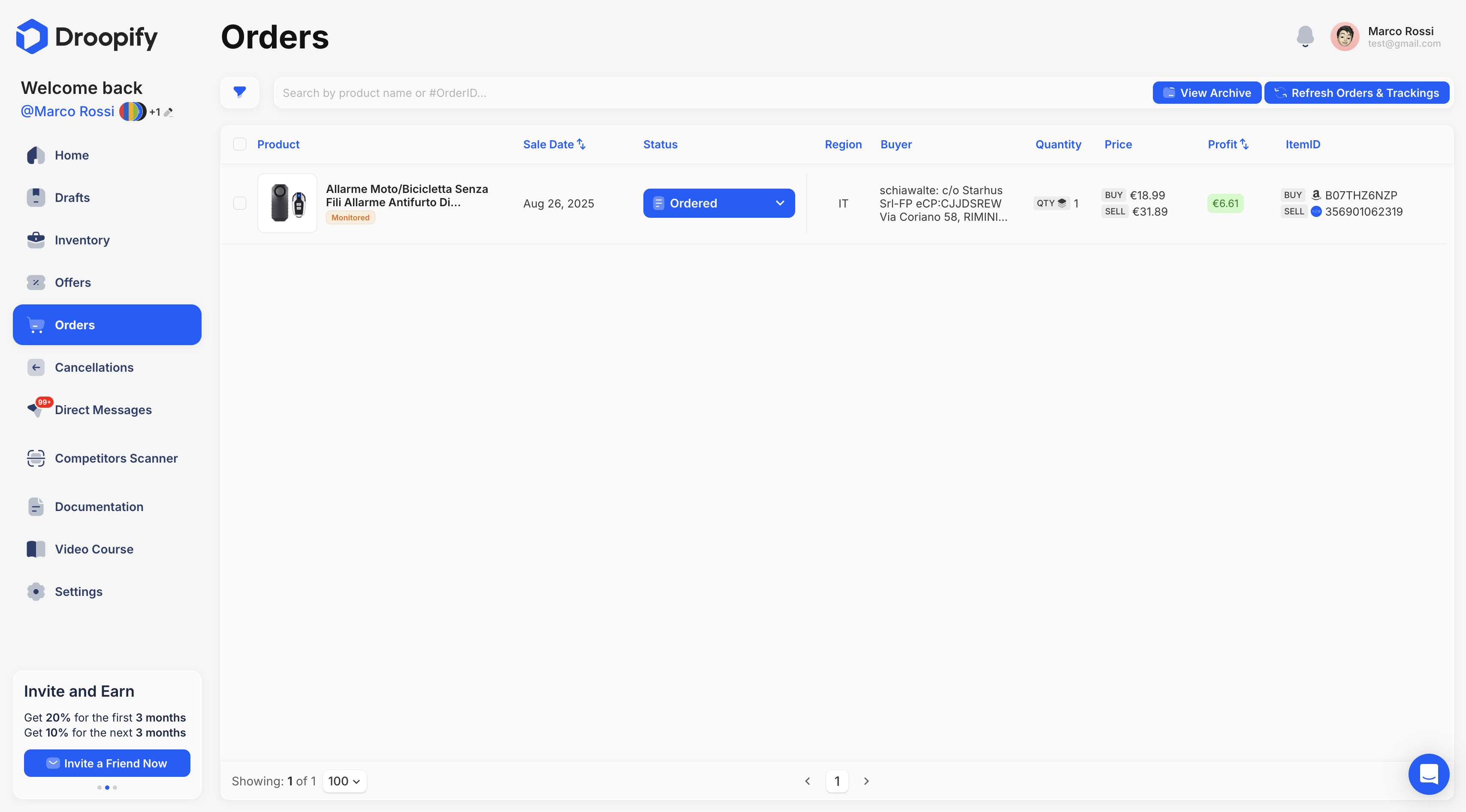Click the Orders cart icon

click(x=36, y=325)
